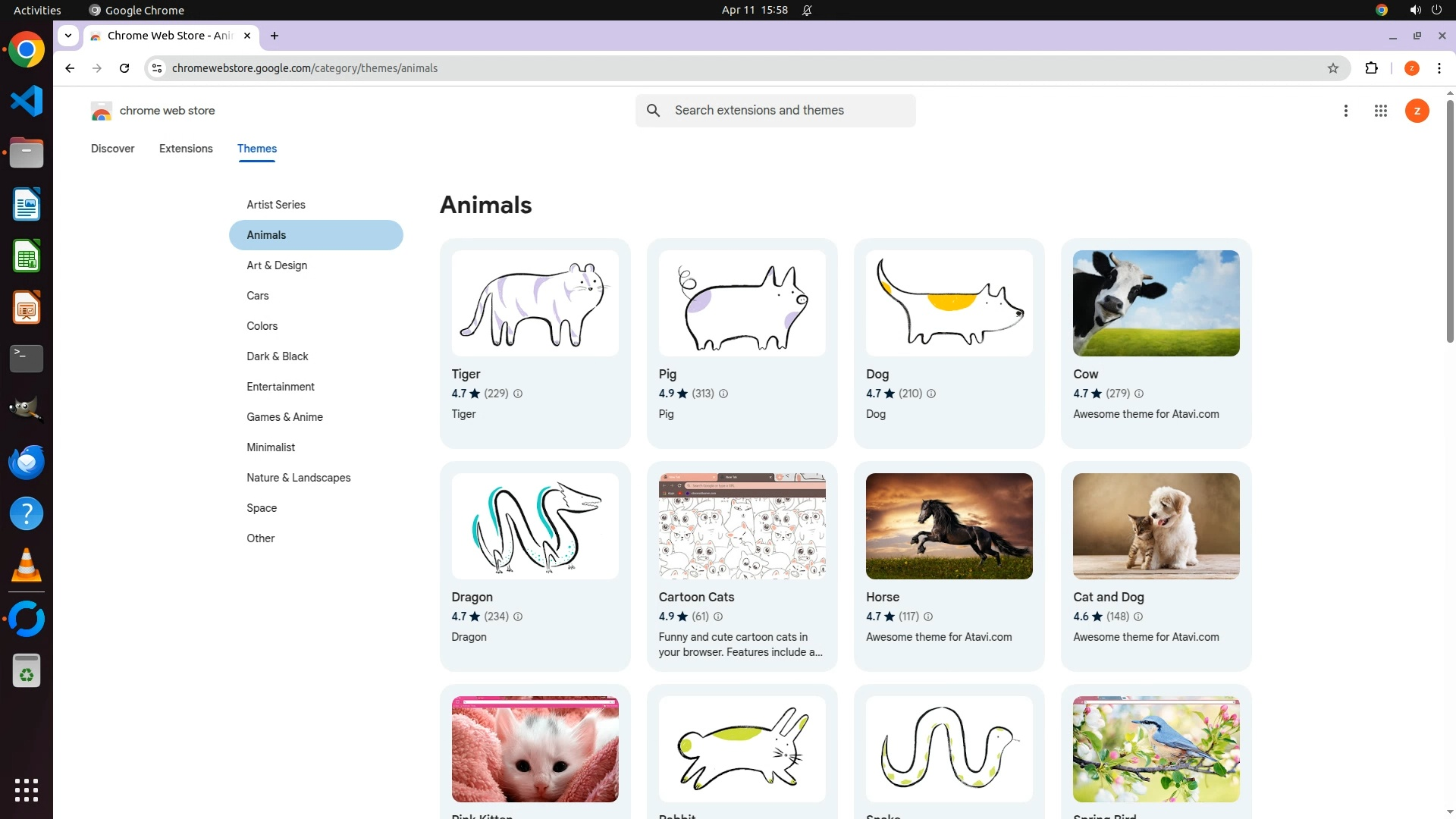This screenshot has height=819, width=1456.
Task: Open Nature & Landscapes category
Action: click(298, 478)
